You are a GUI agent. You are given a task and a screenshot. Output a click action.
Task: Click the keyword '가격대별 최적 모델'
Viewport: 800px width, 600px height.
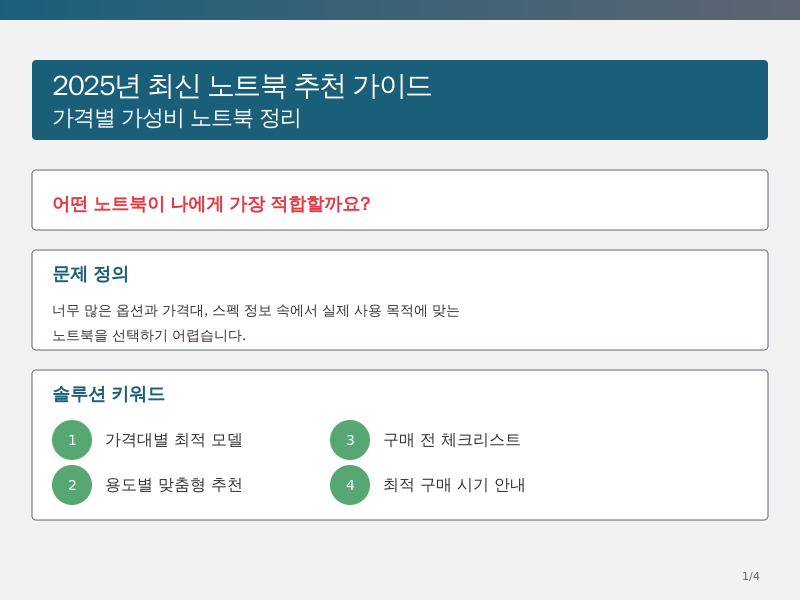[x=173, y=440]
